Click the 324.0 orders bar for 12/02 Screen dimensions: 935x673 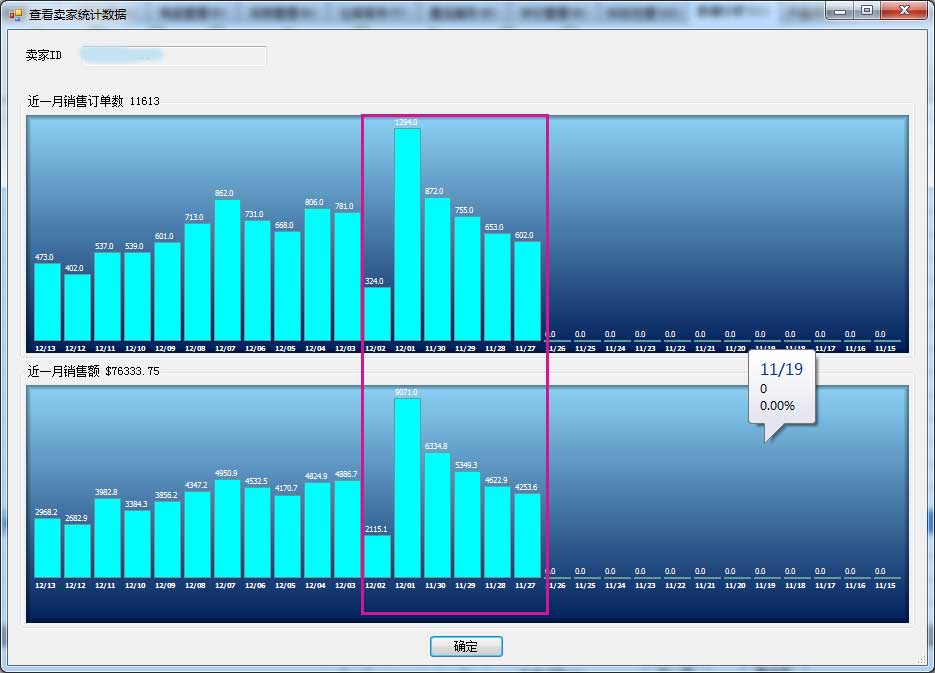click(377, 314)
